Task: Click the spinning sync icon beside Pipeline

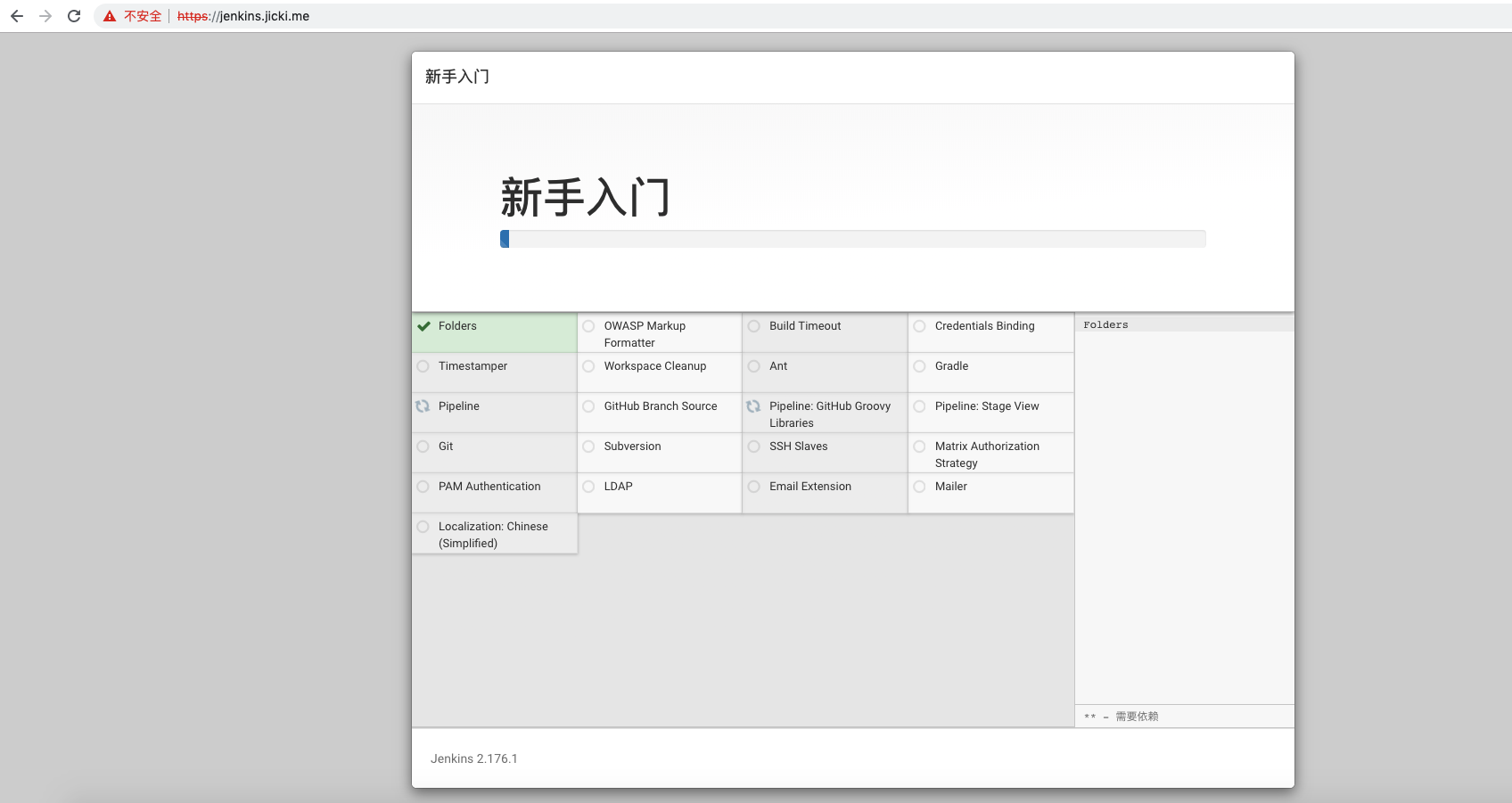Action: pyautogui.click(x=423, y=406)
